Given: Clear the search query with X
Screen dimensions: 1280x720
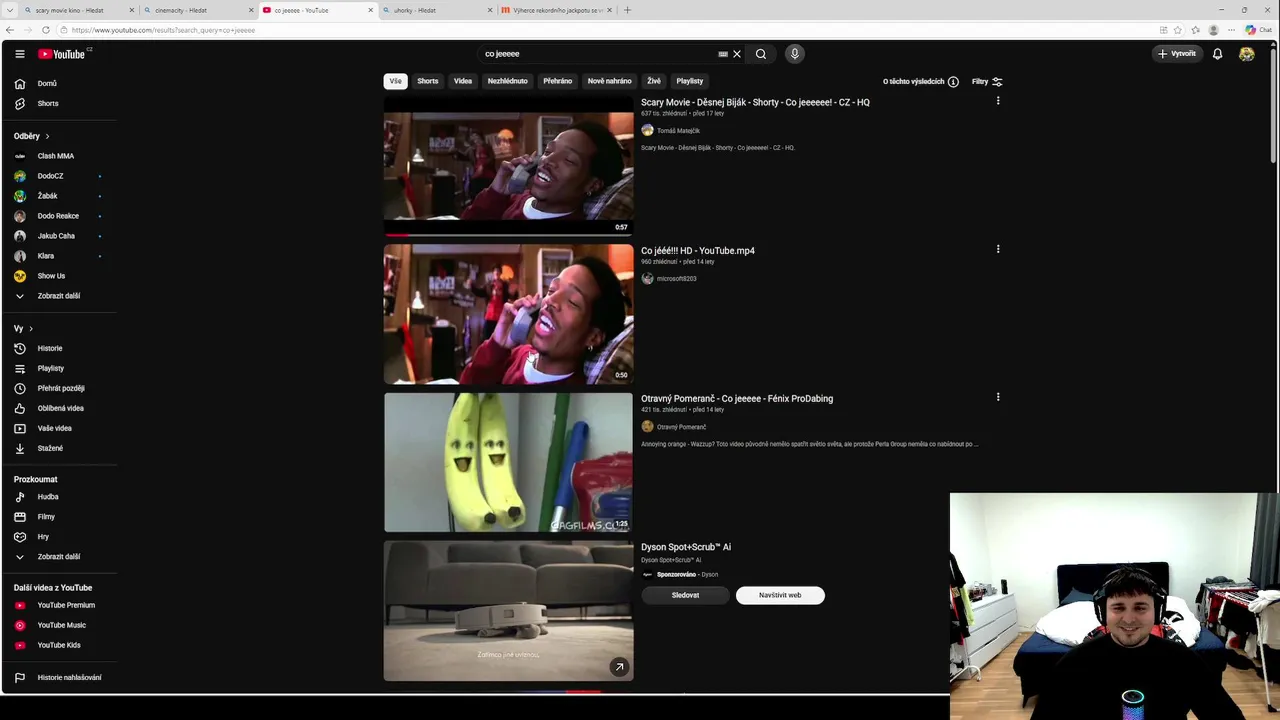Looking at the screenshot, I should tap(737, 54).
